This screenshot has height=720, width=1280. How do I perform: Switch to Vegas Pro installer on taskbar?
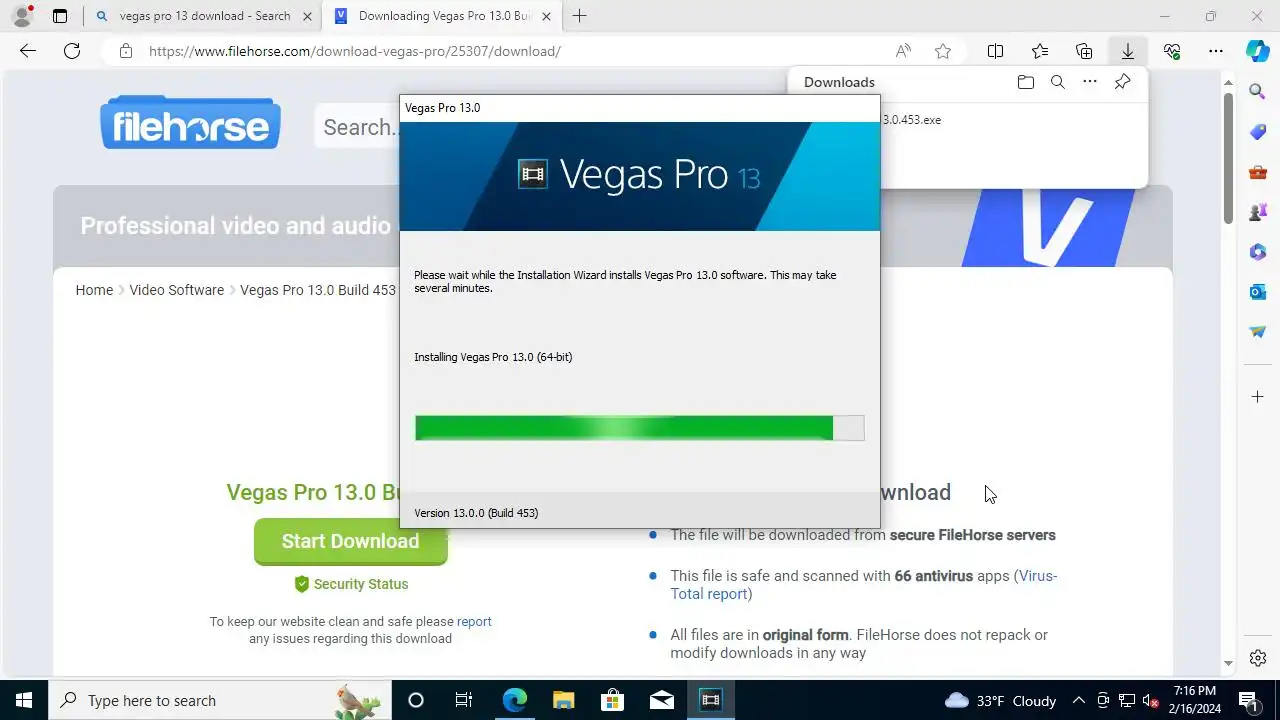(x=710, y=700)
